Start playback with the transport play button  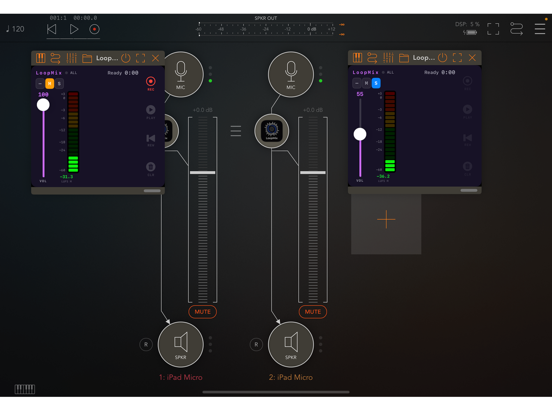pyautogui.click(x=74, y=29)
